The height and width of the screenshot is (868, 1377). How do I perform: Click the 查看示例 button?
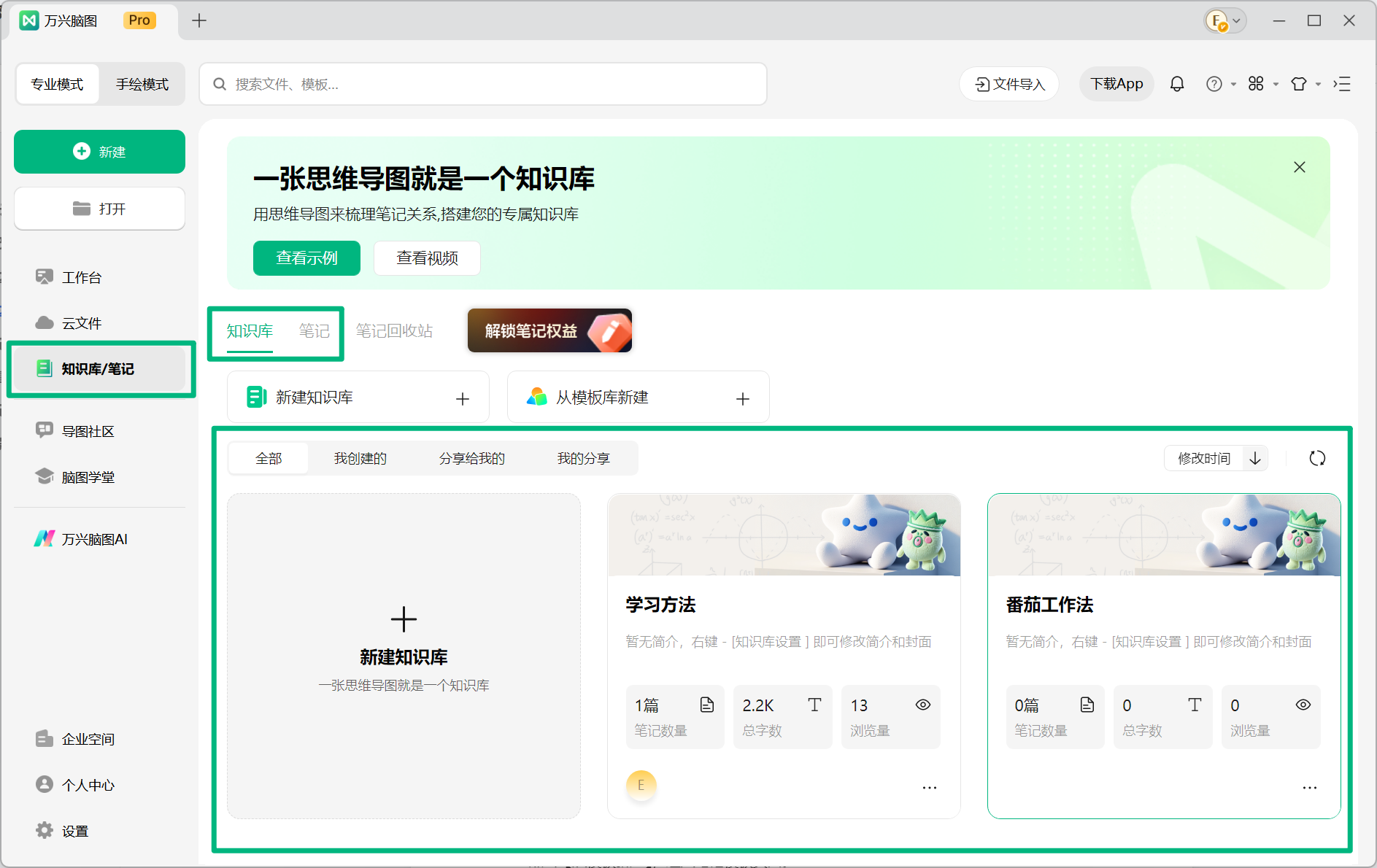tap(306, 258)
